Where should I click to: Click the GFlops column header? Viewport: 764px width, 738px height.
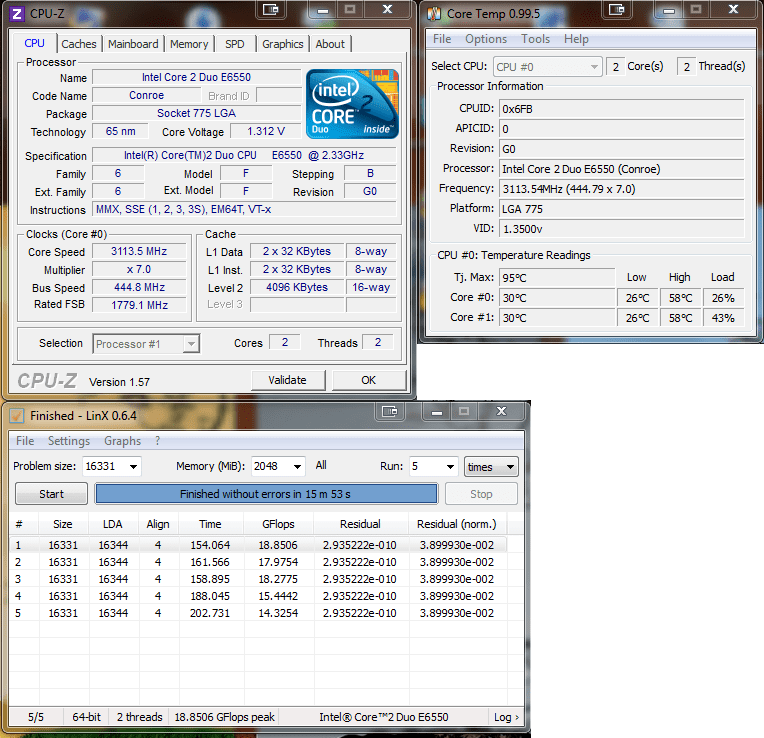[278, 524]
